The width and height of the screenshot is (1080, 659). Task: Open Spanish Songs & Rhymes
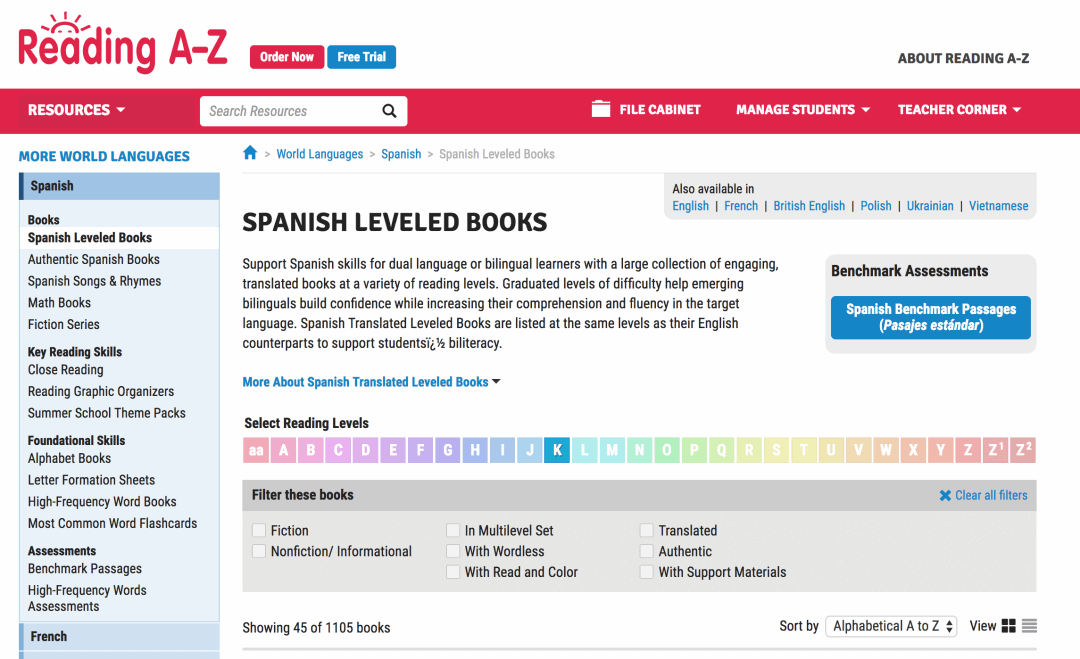coord(94,281)
